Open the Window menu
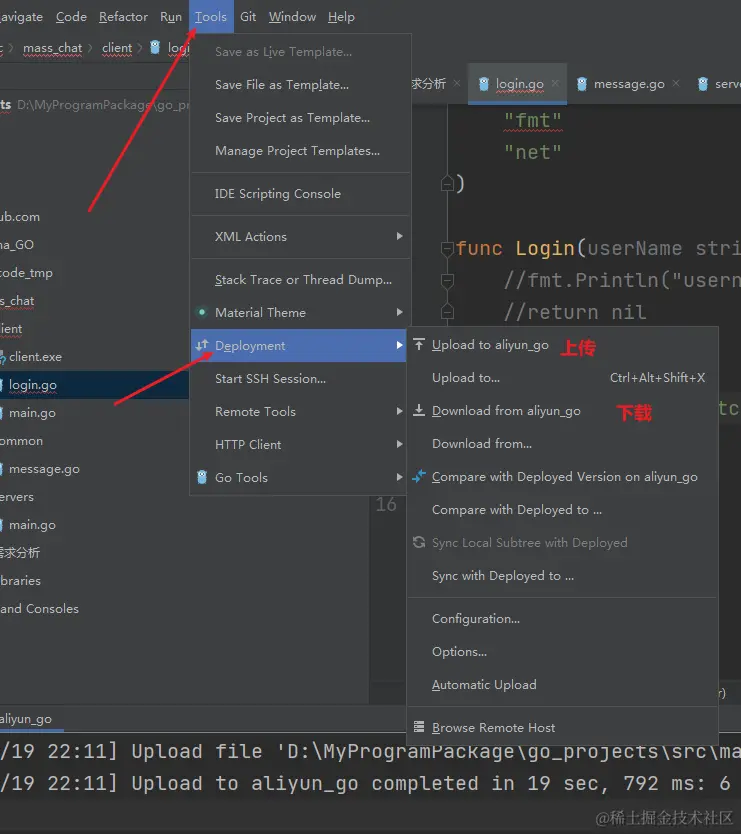 point(292,17)
